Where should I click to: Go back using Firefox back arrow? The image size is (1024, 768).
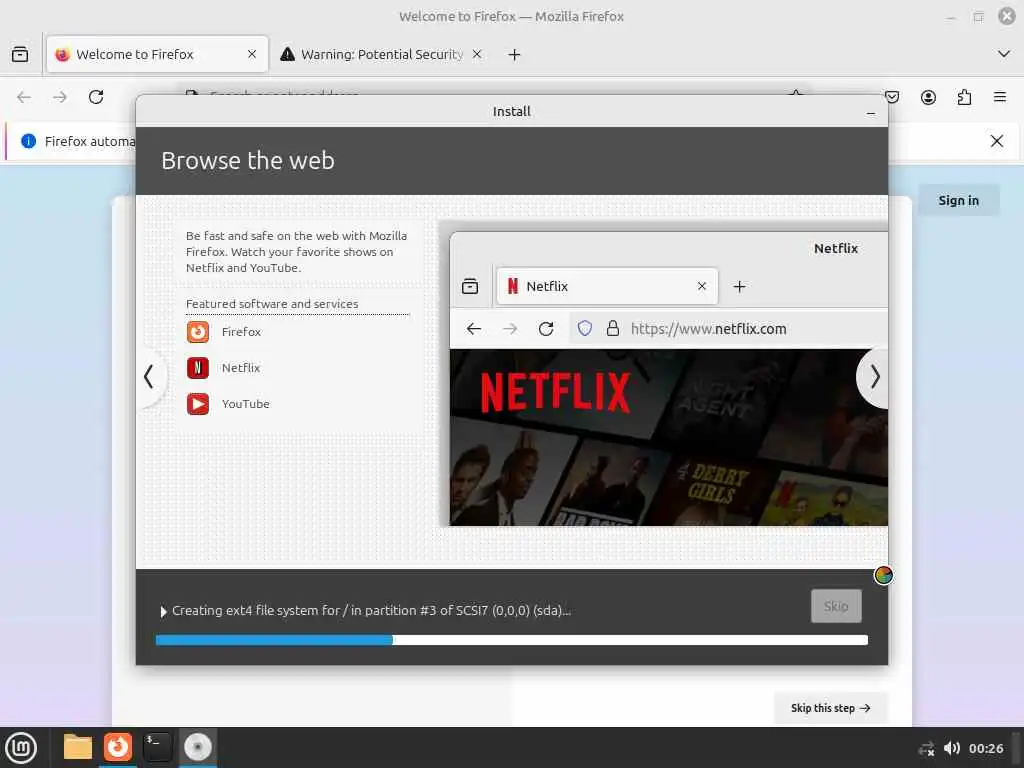[24, 97]
